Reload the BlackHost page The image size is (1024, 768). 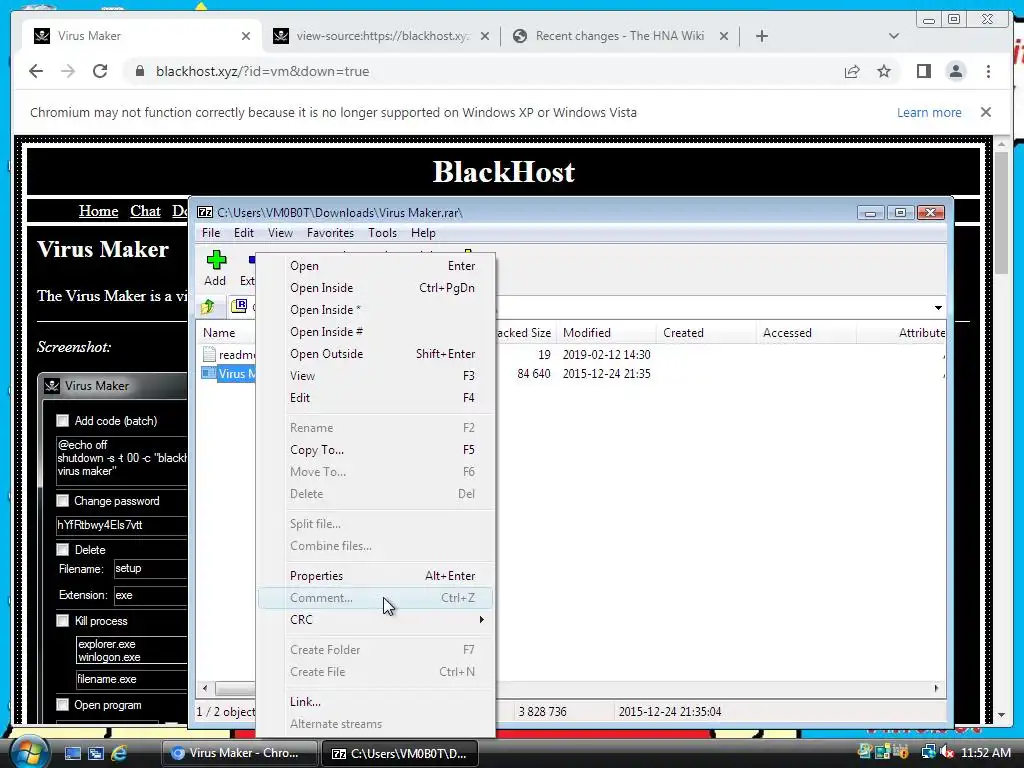(100, 71)
